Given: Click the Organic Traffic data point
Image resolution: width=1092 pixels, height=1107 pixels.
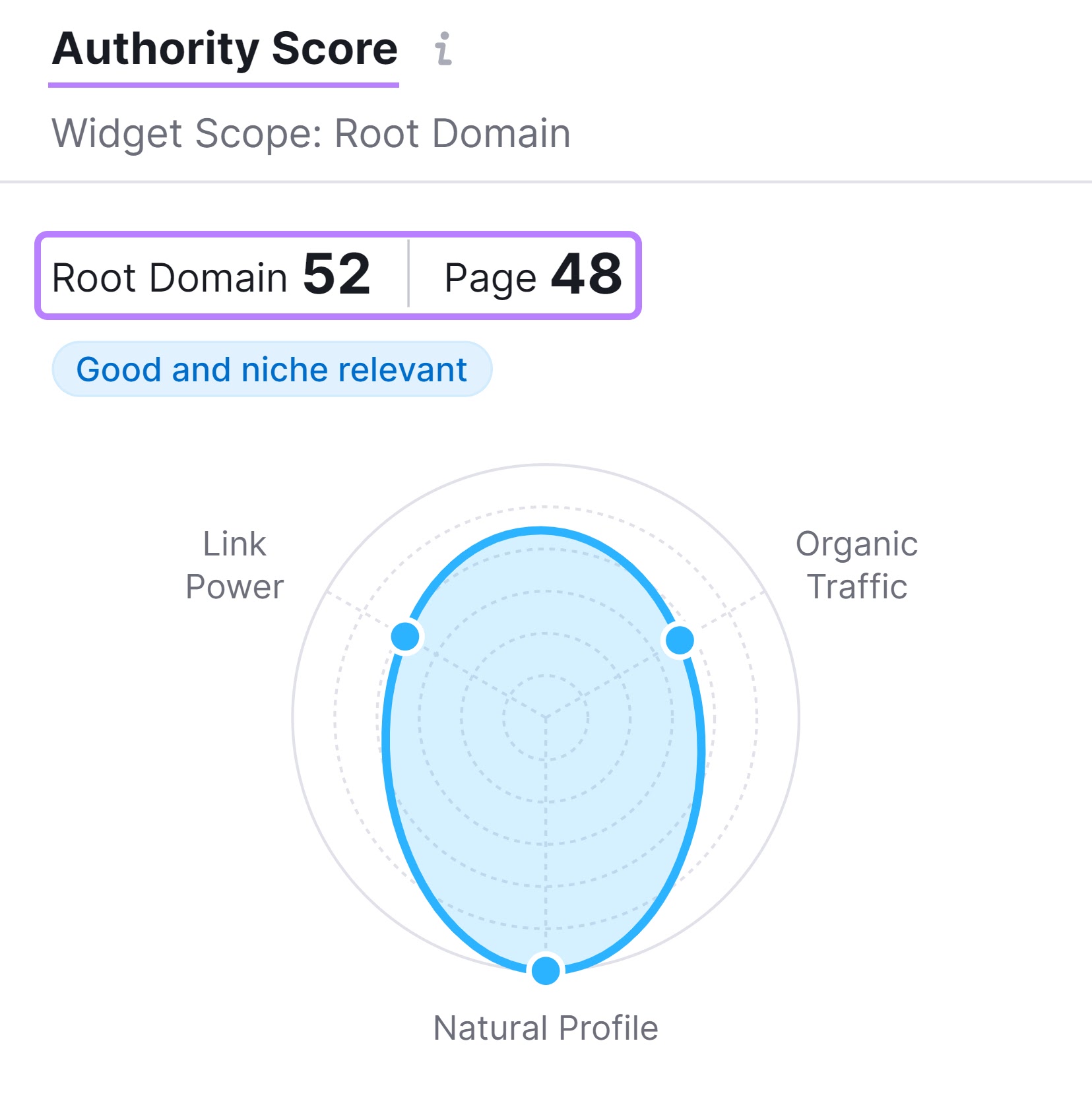Looking at the screenshot, I should click(x=680, y=639).
